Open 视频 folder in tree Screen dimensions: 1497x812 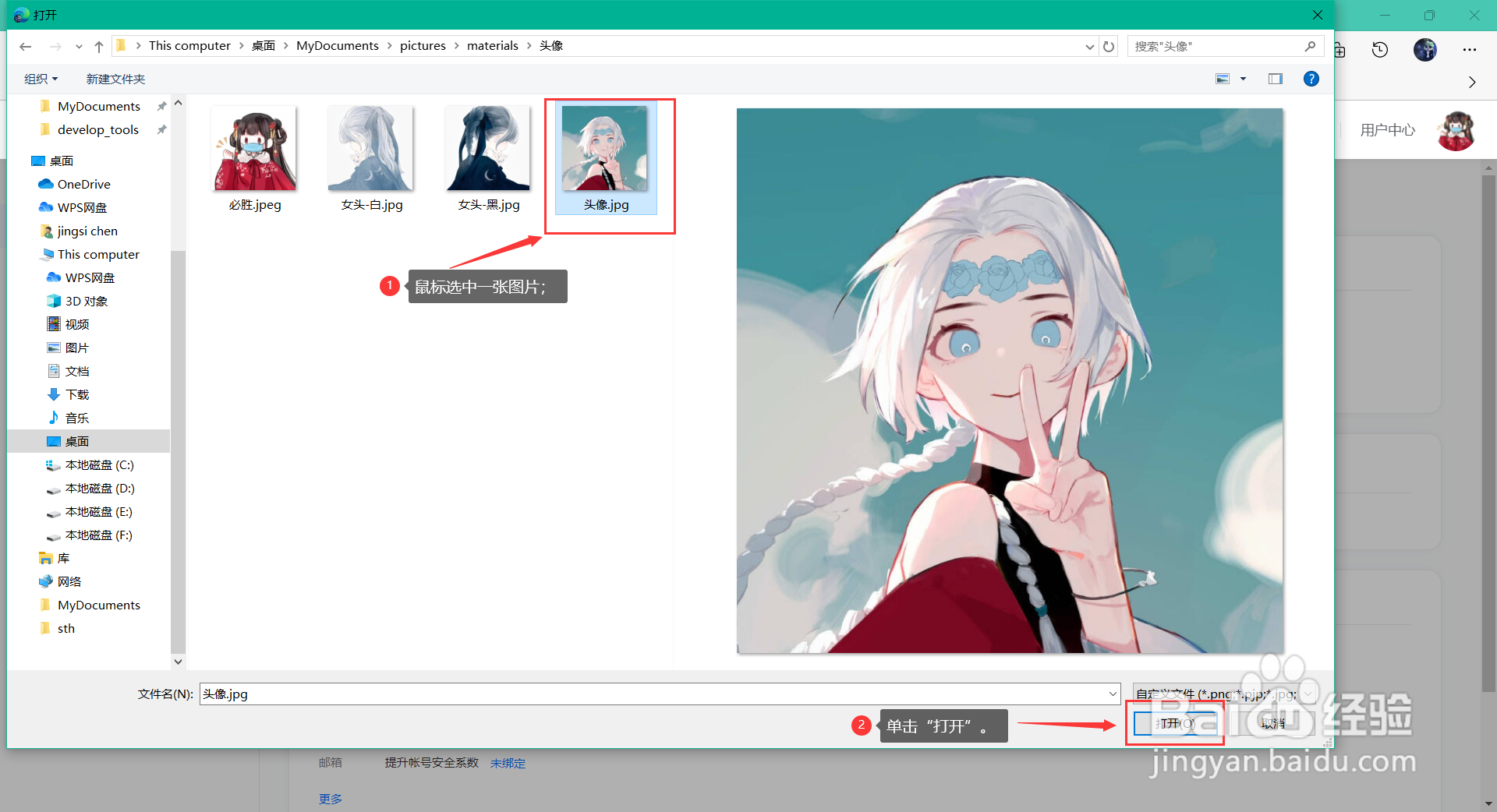(76, 324)
